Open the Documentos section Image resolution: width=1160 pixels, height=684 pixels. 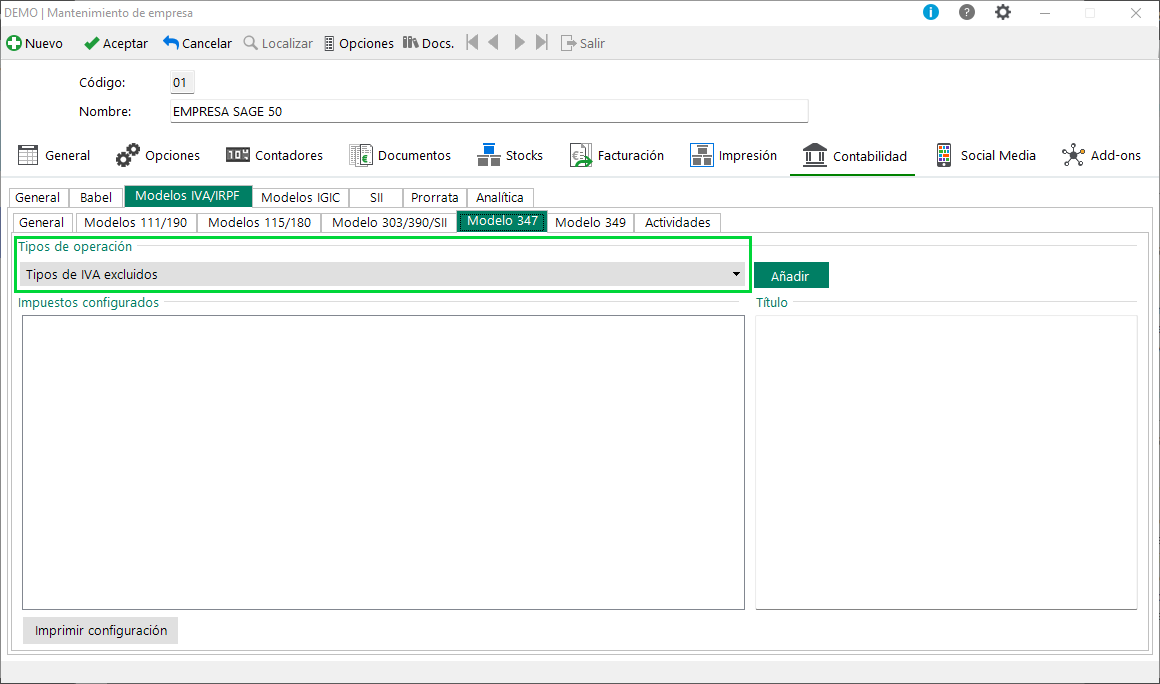(x=400, y=155)
